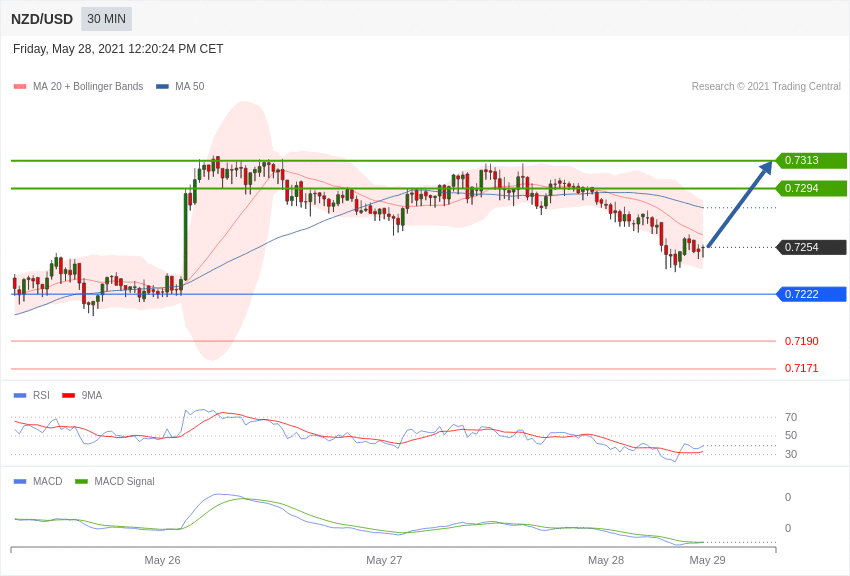Click the MACD Signal green legend swatch
Viewport: 850px width, 576px height.
coord(81,481)
